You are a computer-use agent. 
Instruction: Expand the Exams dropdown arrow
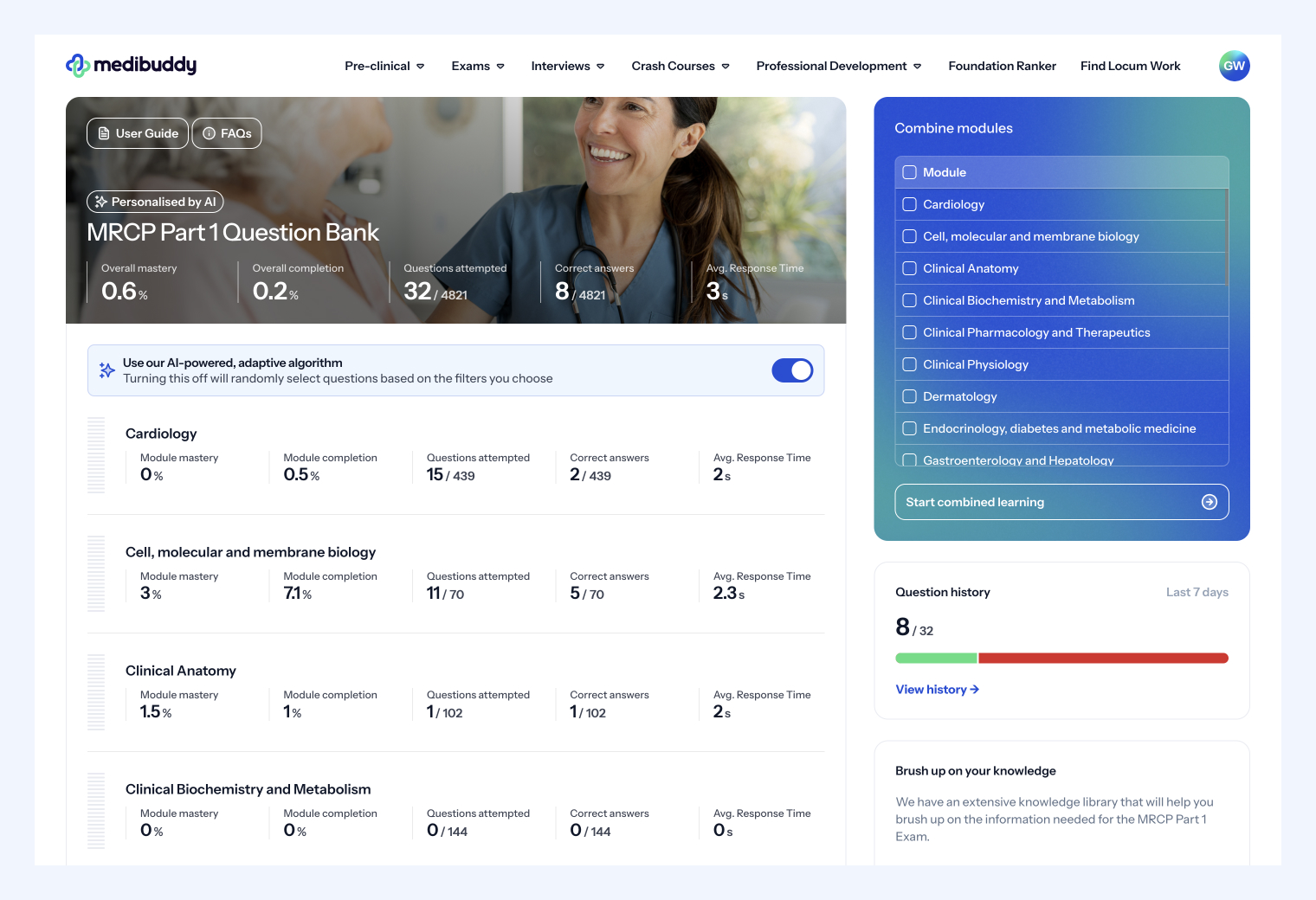(500, 67)
